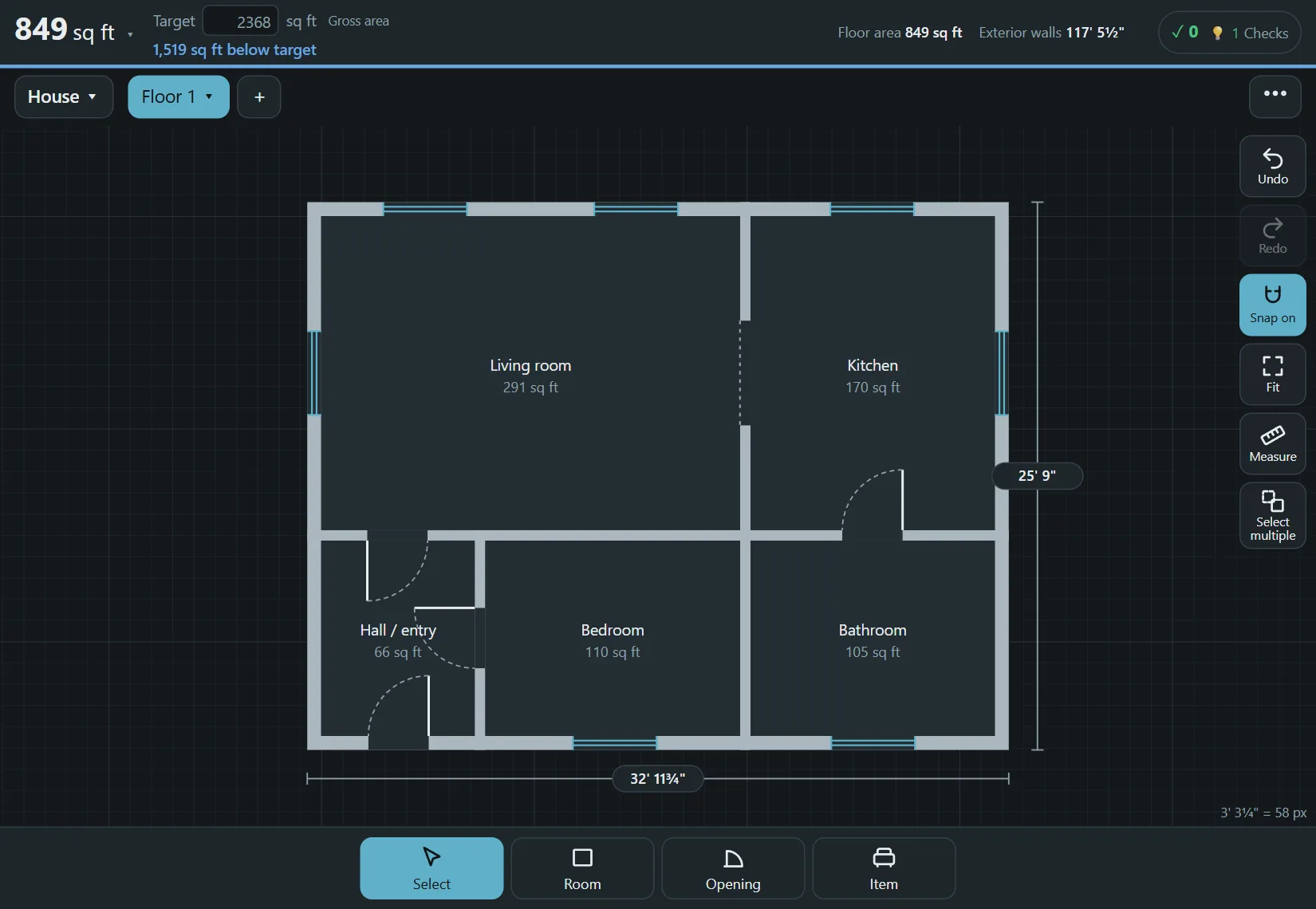This screenshot has height=909, width=1316.
Task: Select the Bedroom room label
Action: pyautogui.click(x=613, y=630)
